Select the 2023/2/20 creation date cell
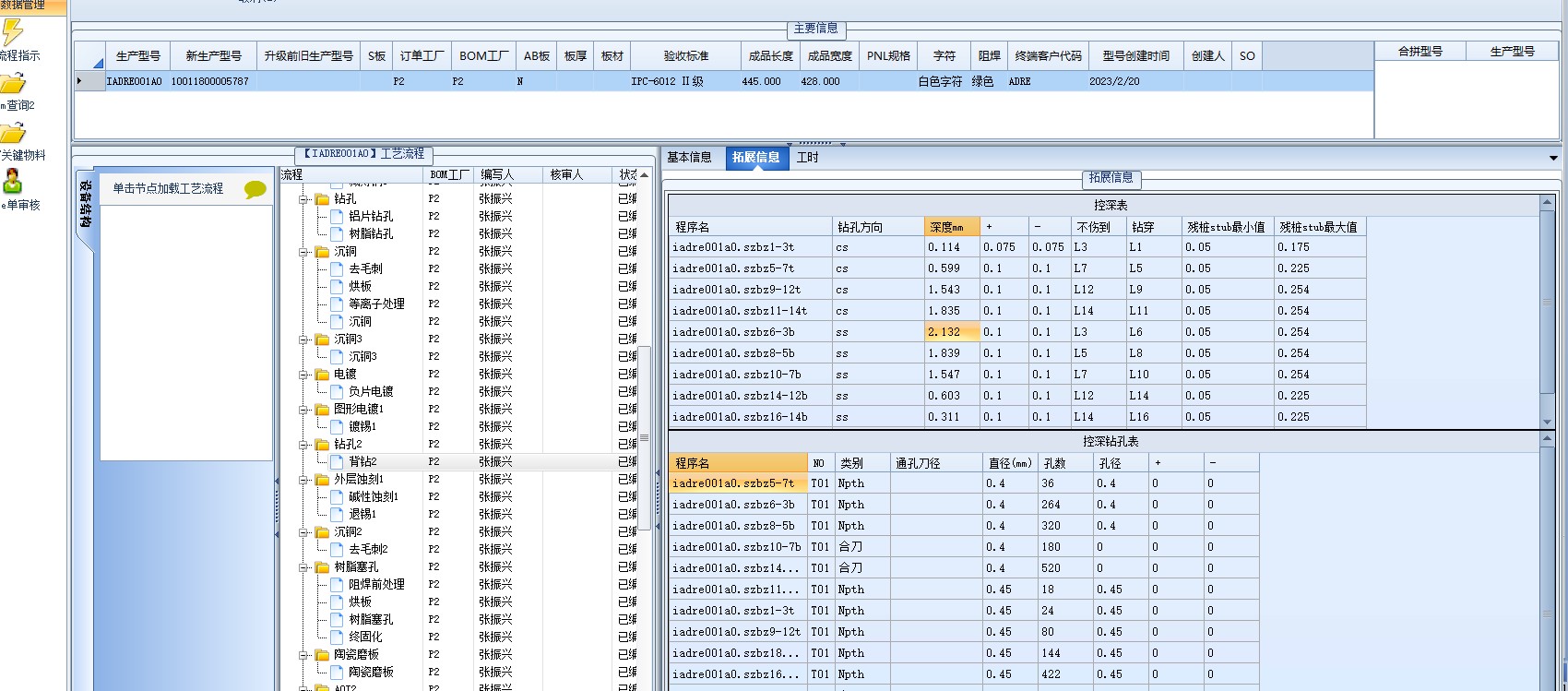The height and width of the screenshot is (691, 1568). coord(1135,82)
